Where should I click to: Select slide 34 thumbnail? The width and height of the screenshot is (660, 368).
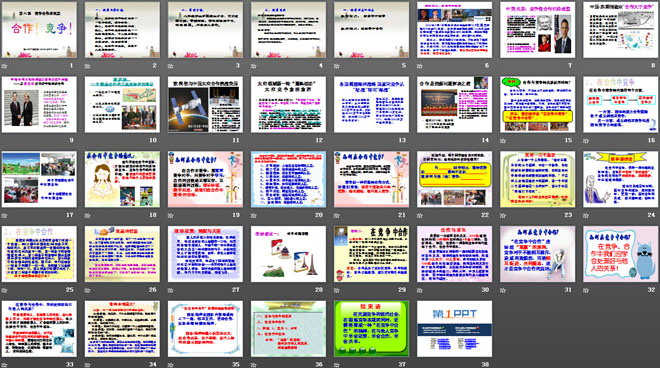[122, 329]
